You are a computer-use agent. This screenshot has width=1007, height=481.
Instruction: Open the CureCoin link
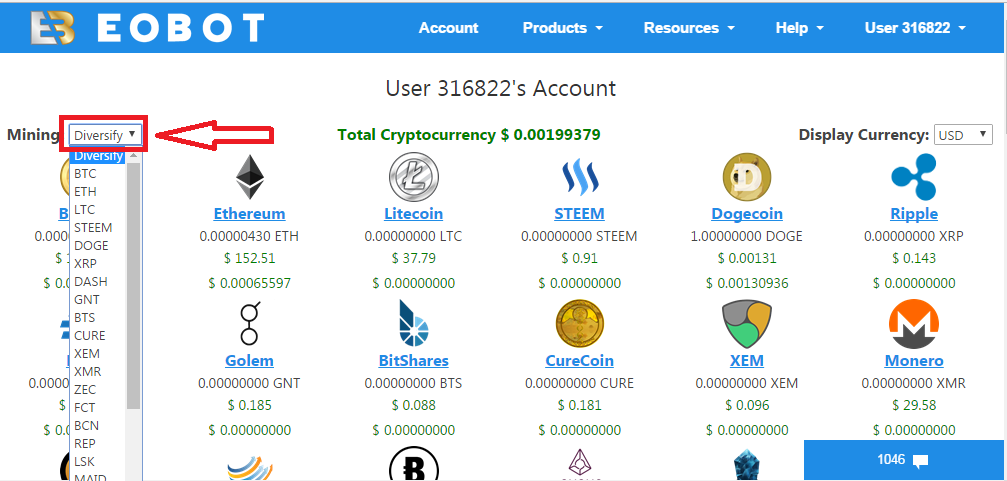click(x=579, y=360)
